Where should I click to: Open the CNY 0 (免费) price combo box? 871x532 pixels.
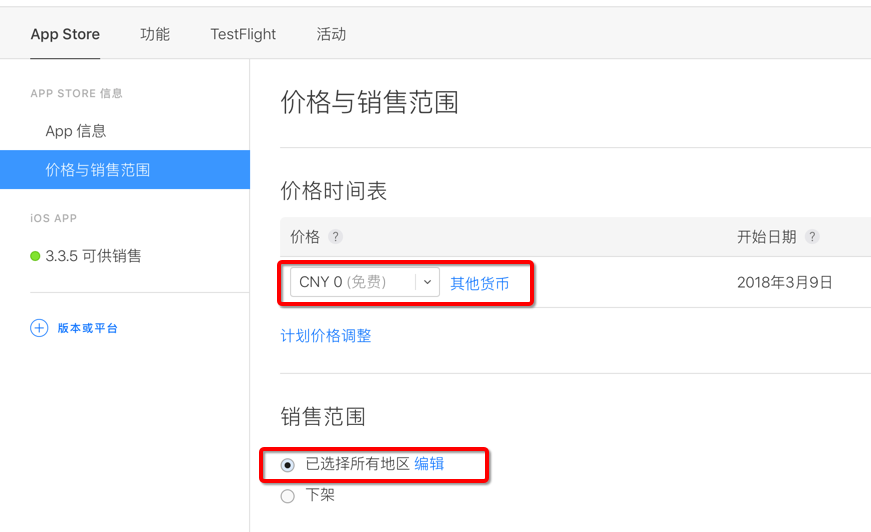tap(365, 282)
